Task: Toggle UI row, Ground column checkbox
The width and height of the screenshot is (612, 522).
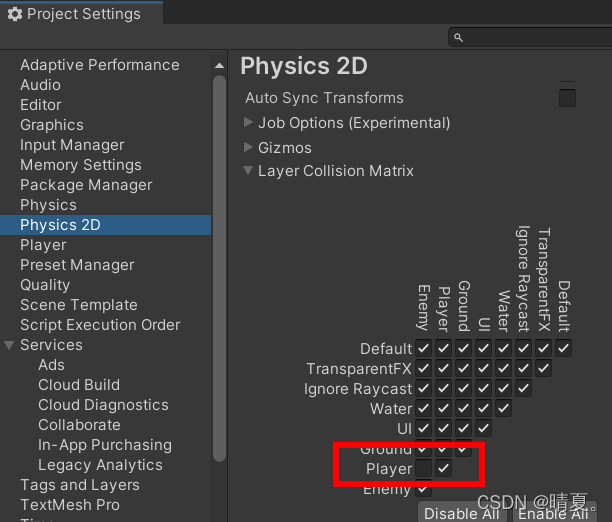Action: pyautogui.click(x=463, y=428)
